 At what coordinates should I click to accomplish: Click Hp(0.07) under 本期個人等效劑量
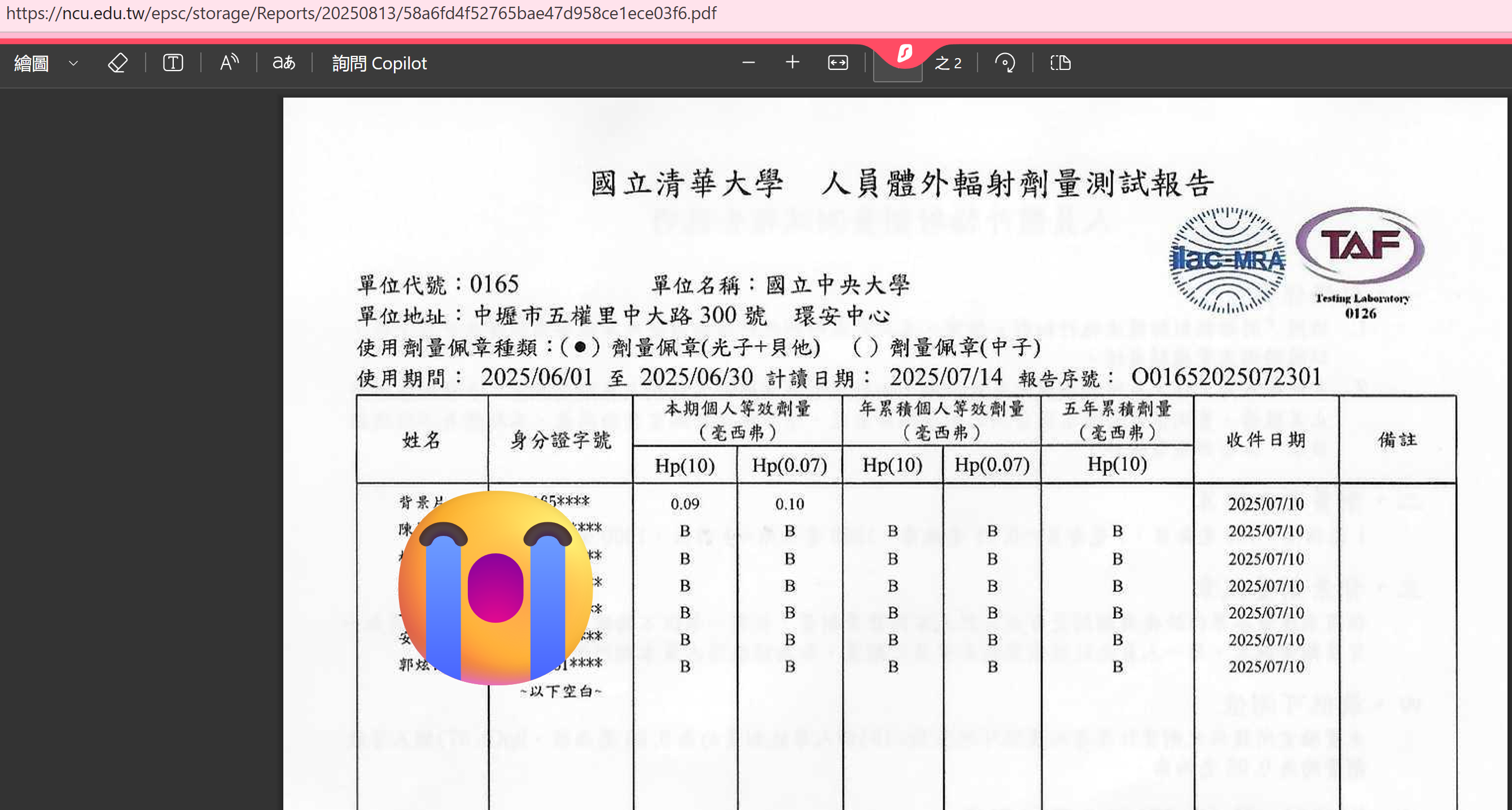point(790,466)
